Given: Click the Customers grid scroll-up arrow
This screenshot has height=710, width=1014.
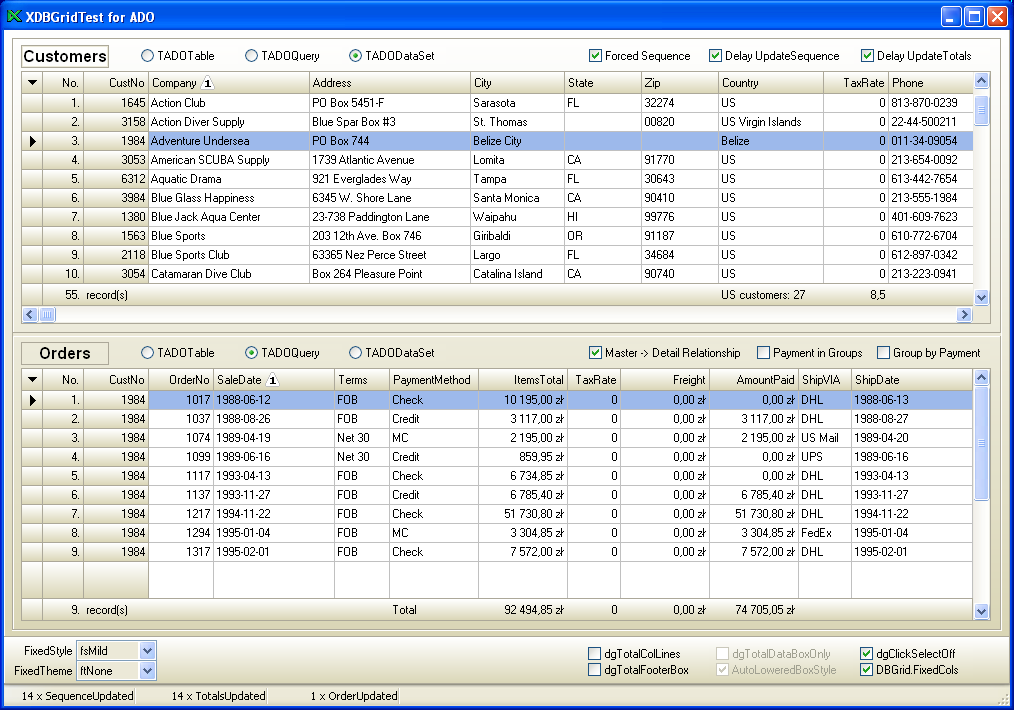Looking at the screenshot, I should click(981, 82).
